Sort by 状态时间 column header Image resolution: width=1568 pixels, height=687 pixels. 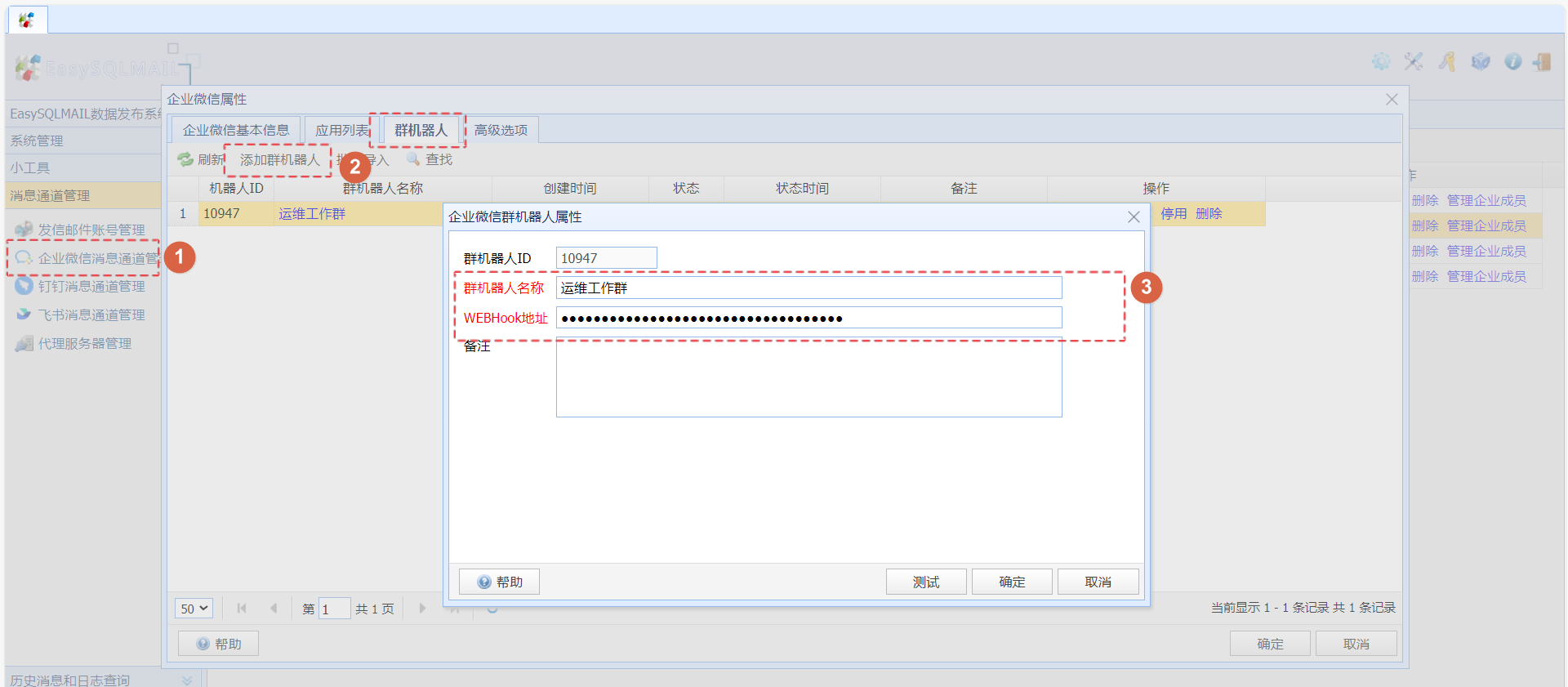pos(802,188)
